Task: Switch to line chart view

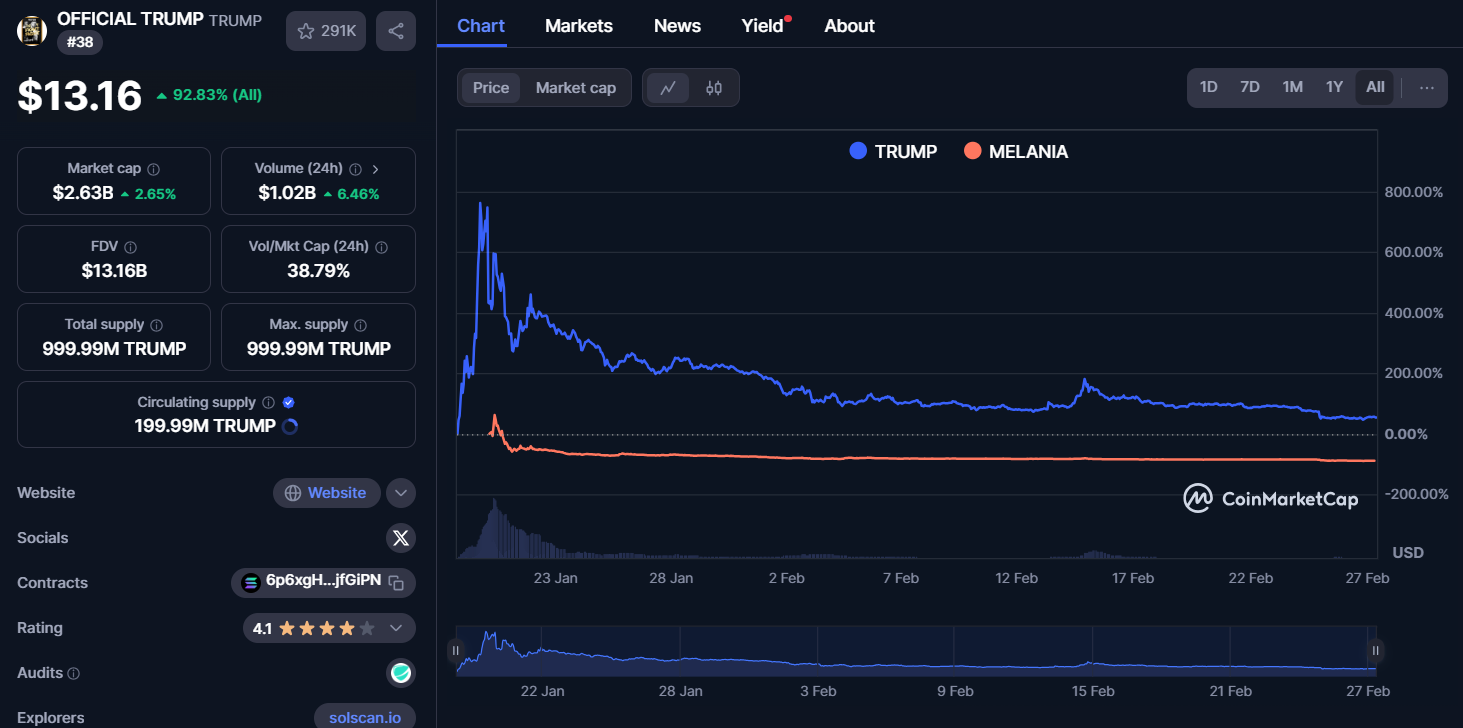Action: 668,88
